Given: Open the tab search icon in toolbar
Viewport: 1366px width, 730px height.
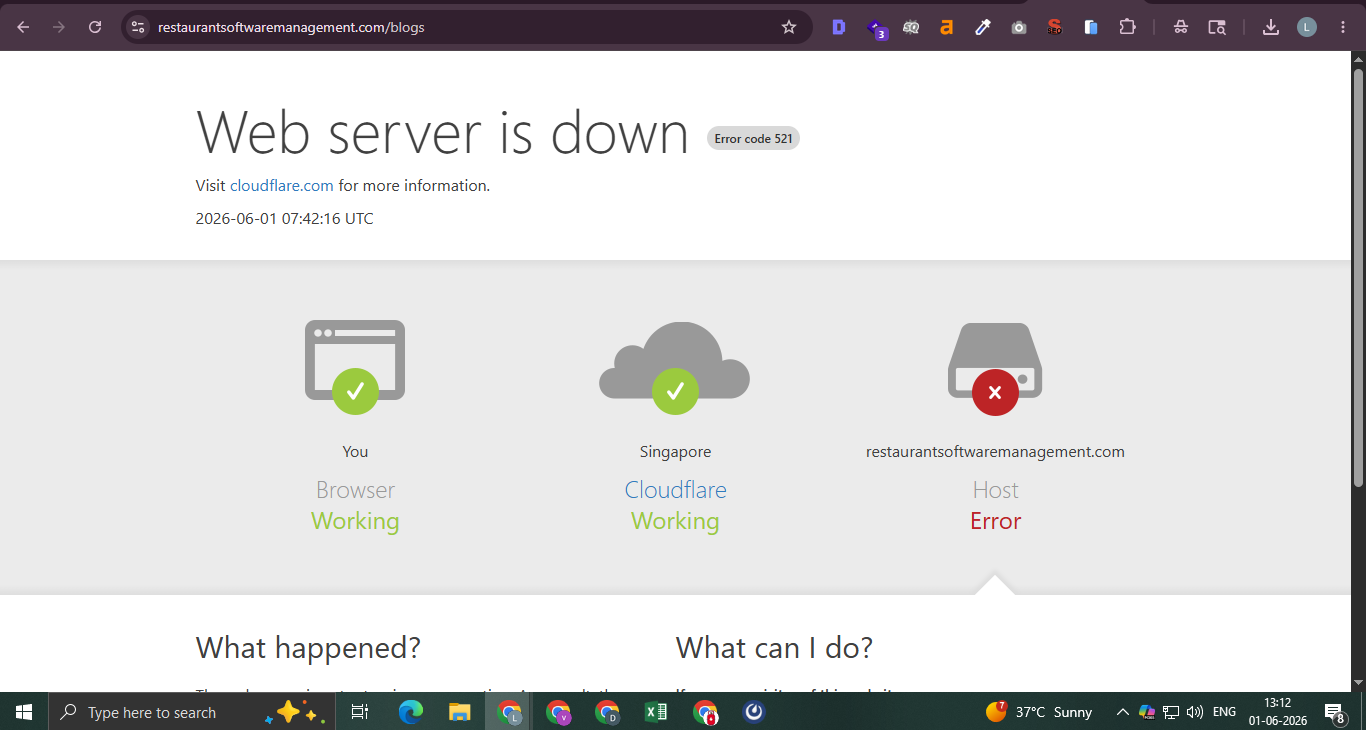Looking at the screenshot, I should pos(1217,27).
